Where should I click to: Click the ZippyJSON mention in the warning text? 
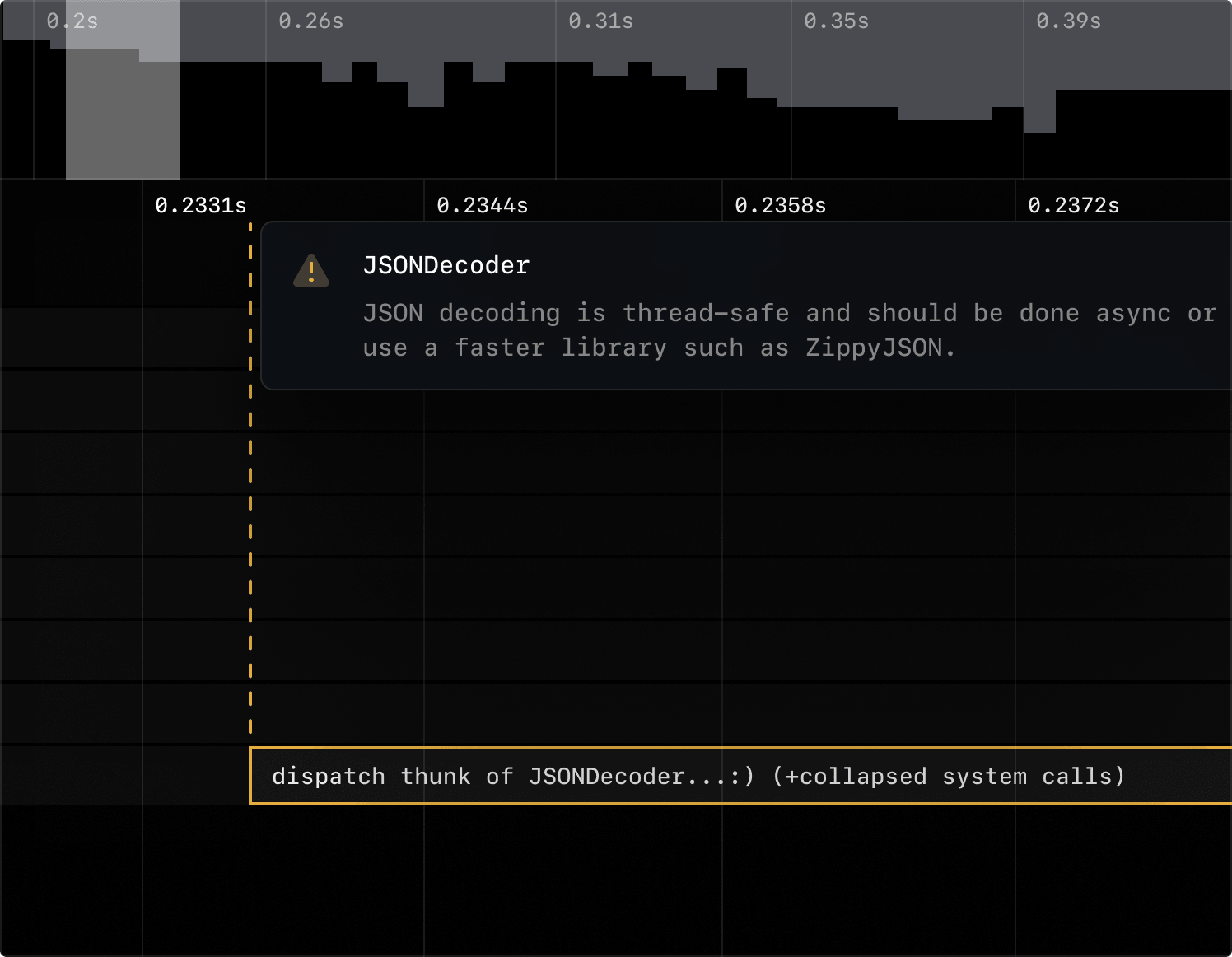[x=877, y=347]
